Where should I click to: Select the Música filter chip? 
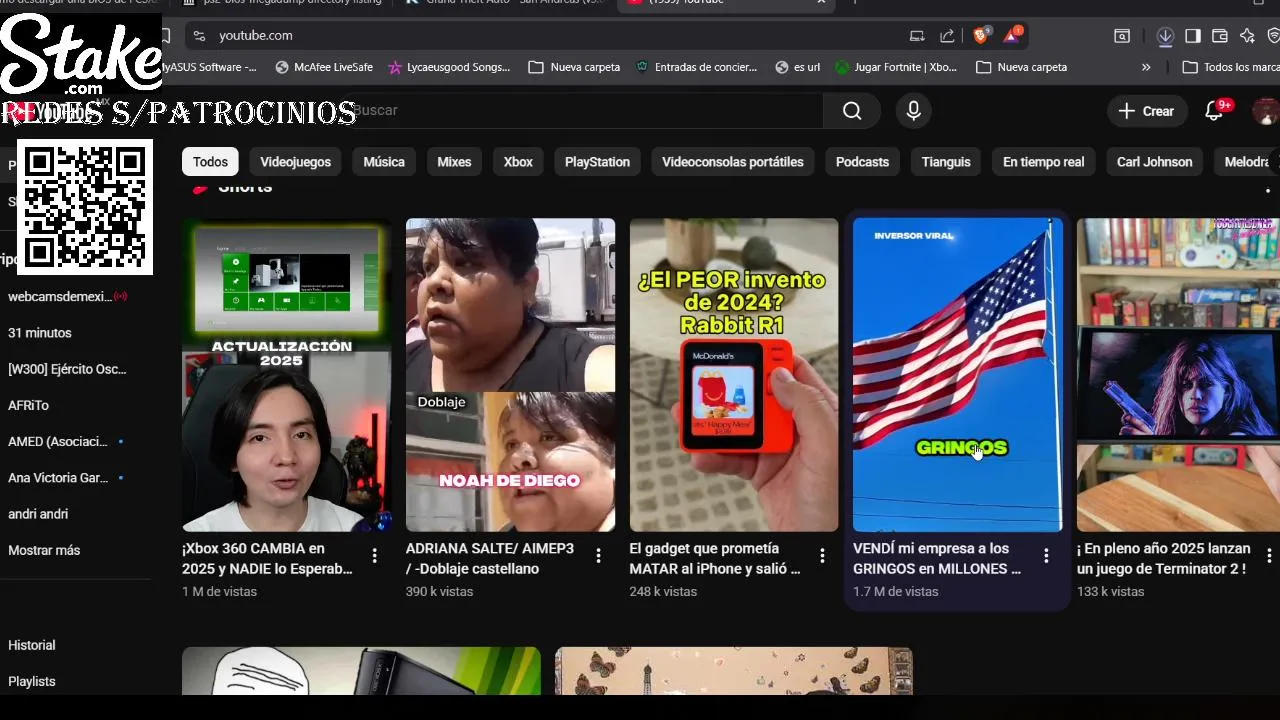coord(384,162)
